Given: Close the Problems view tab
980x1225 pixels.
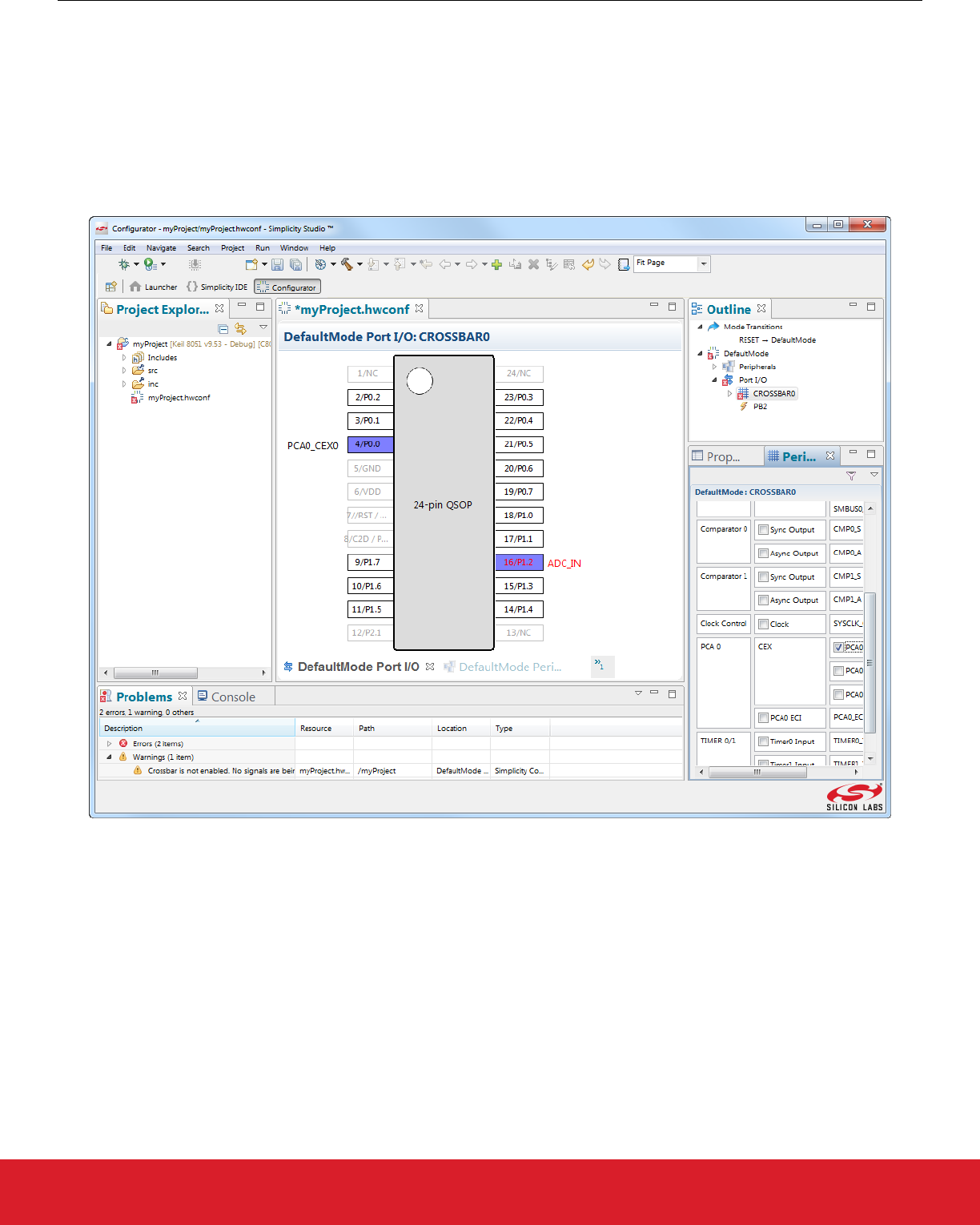Looking at the screenshot, I should pos(183,696).
